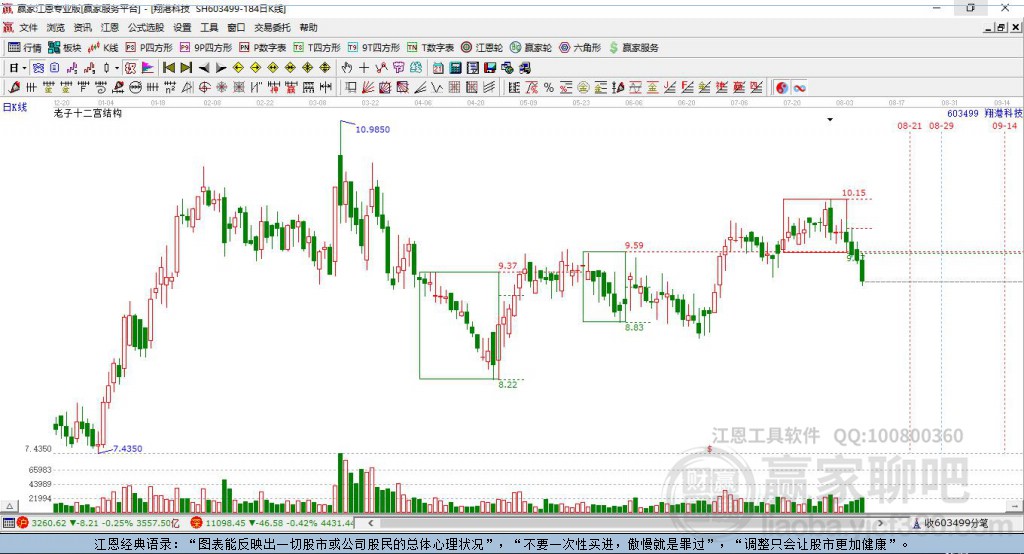Click the first yellow diamond arrow icon
Viewport: 1024px width, 554px height.
pyautogui.click(x=238, y=68)
